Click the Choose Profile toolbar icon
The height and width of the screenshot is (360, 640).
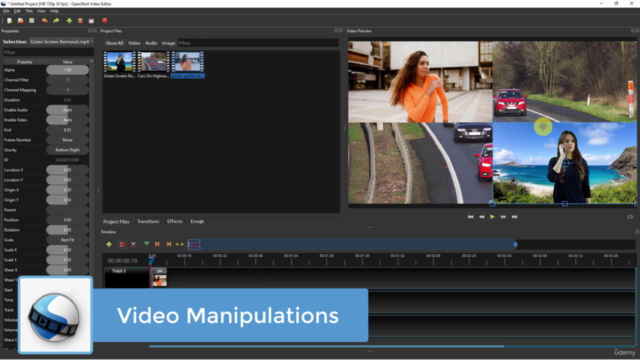[80, 20]
